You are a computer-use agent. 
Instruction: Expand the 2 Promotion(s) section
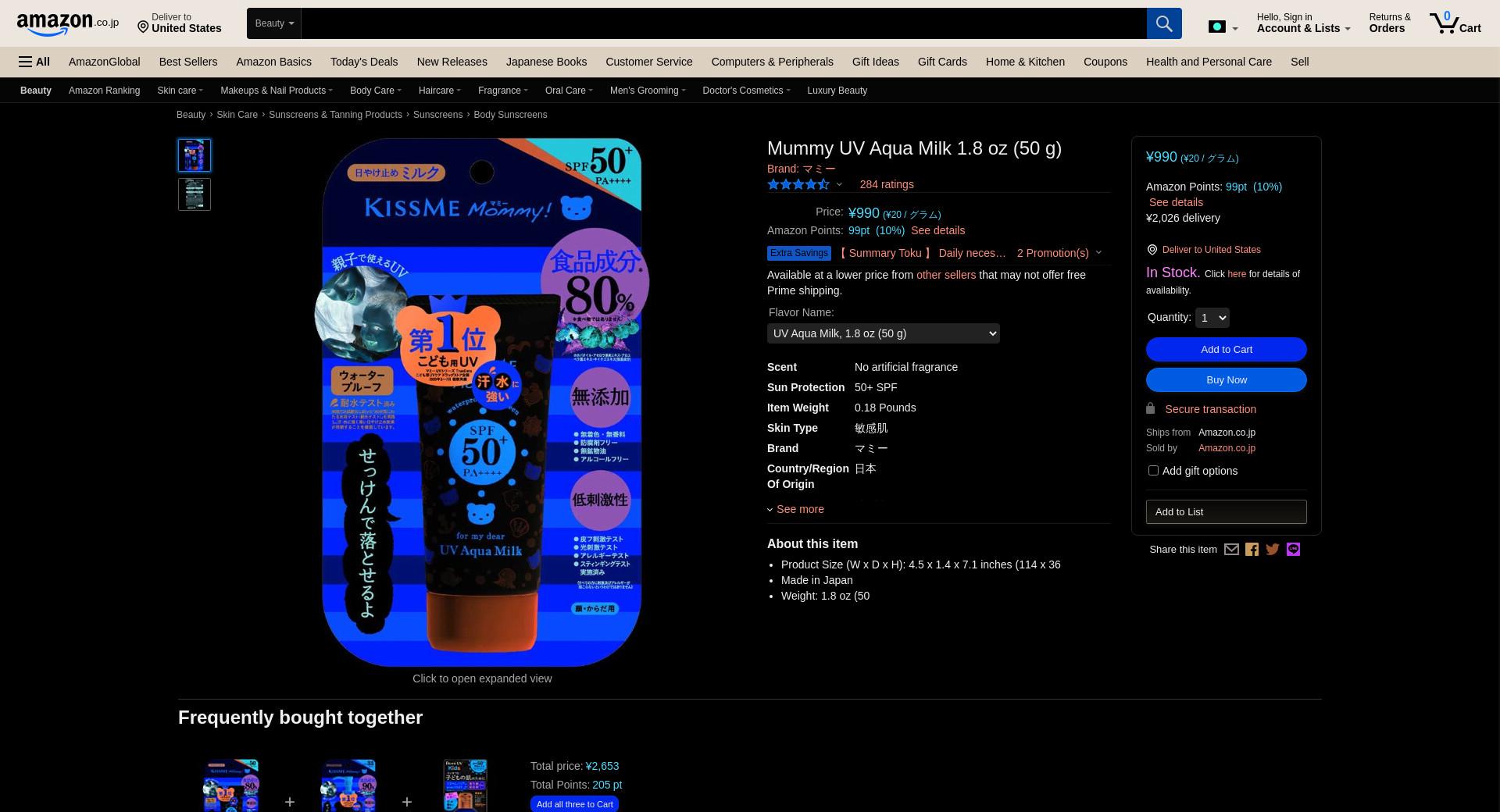pos(1059,253)
